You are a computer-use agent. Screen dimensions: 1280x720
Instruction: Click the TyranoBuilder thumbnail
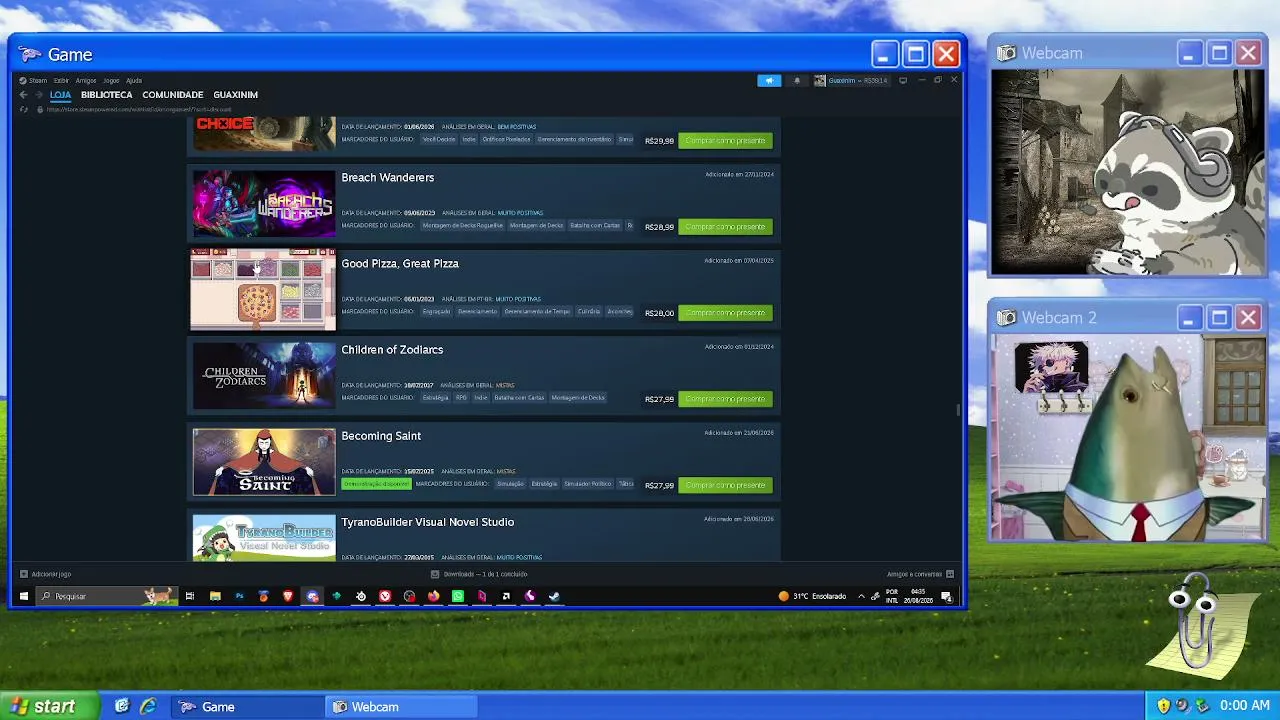pos(264,538)
